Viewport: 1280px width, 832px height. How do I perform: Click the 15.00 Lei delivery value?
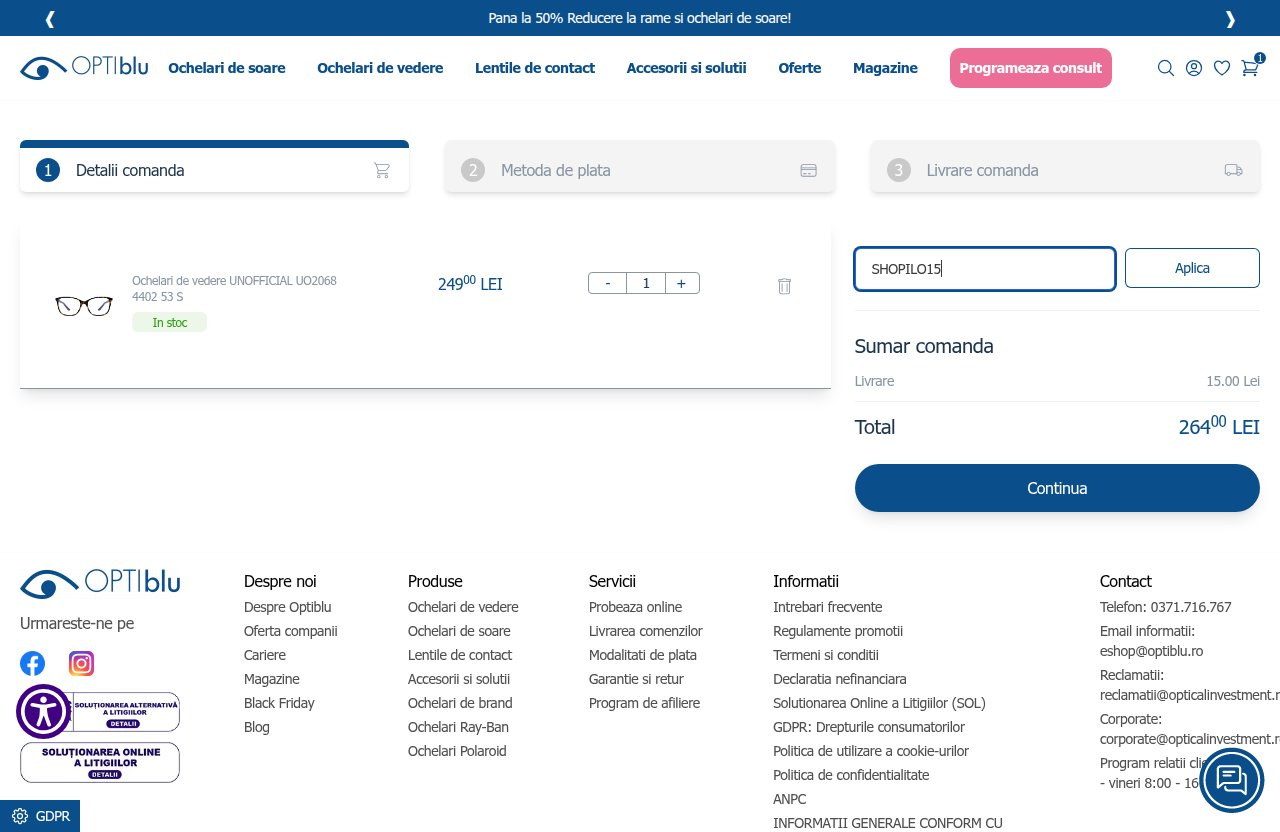click(1233, 381)
